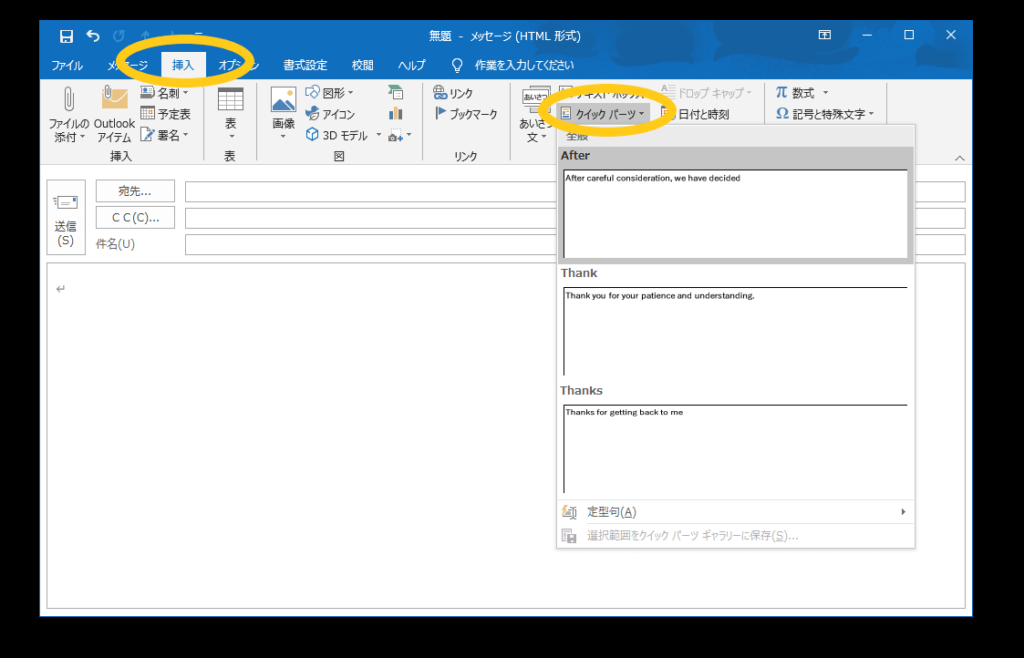Click the ブックマーク flag button
Viewport: 1024px width, 658px height.
click(x=466, y=114)
